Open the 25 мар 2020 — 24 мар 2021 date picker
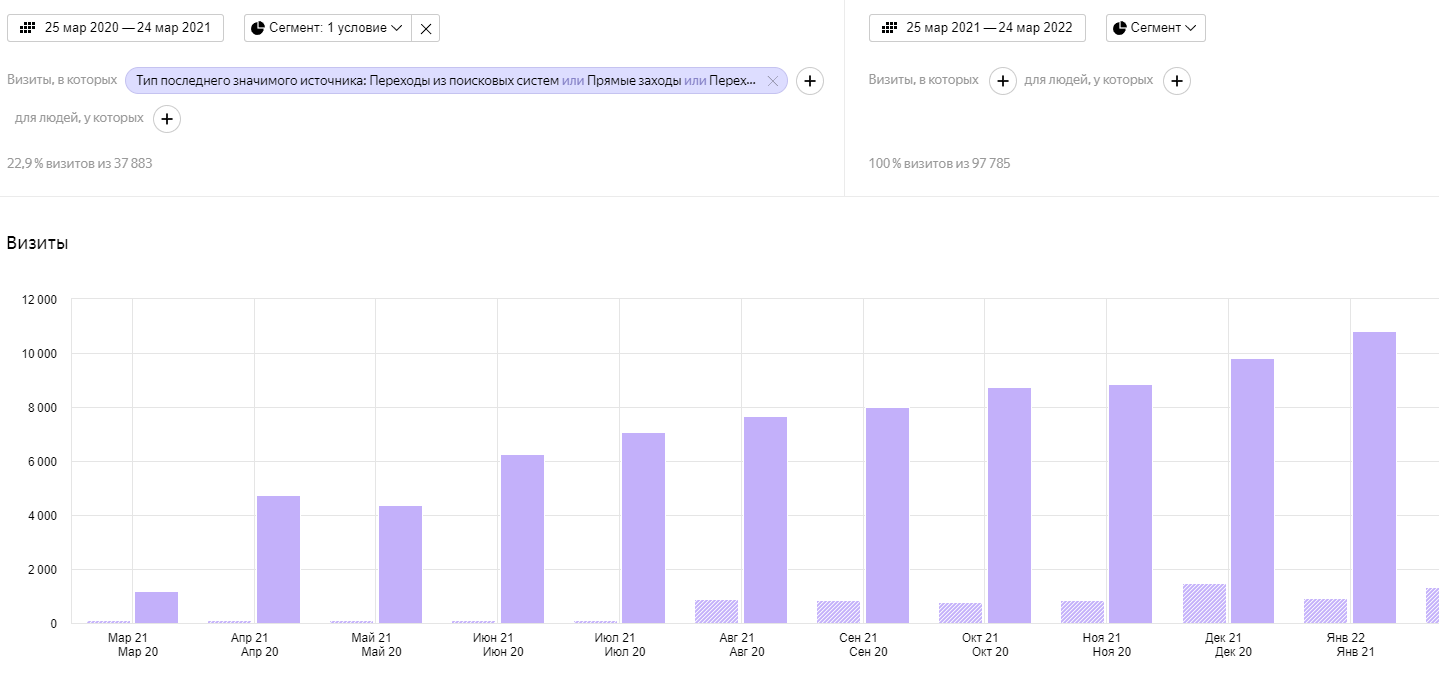Screen dimensions: 1439x691 pos(115,28)
